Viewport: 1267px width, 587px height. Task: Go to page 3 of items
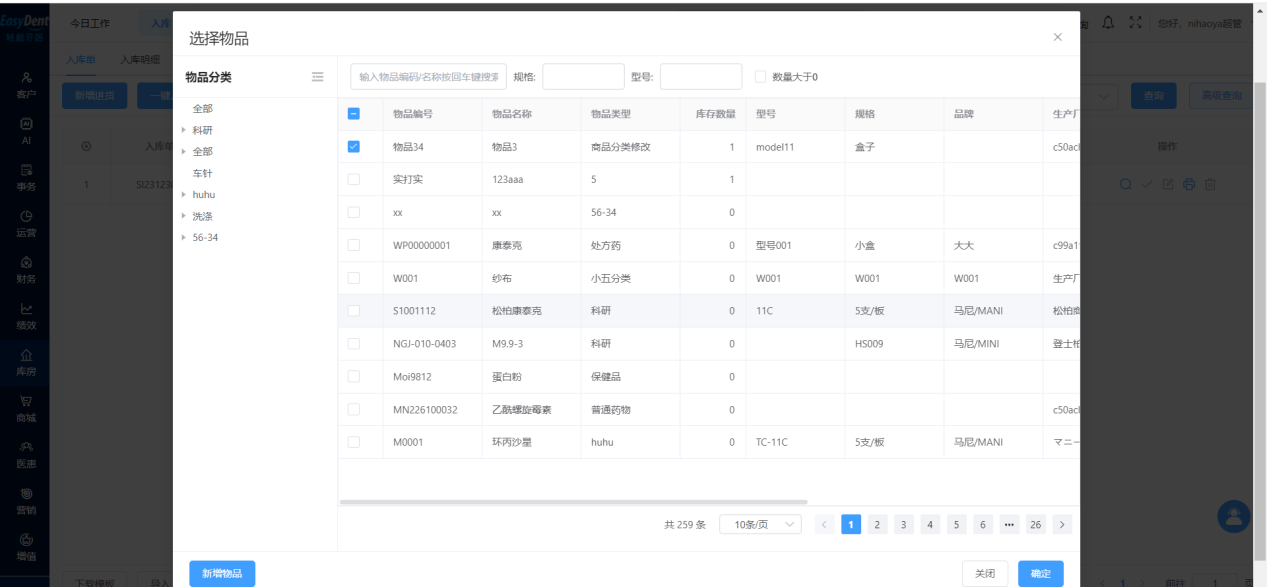[x=904, y=525]
